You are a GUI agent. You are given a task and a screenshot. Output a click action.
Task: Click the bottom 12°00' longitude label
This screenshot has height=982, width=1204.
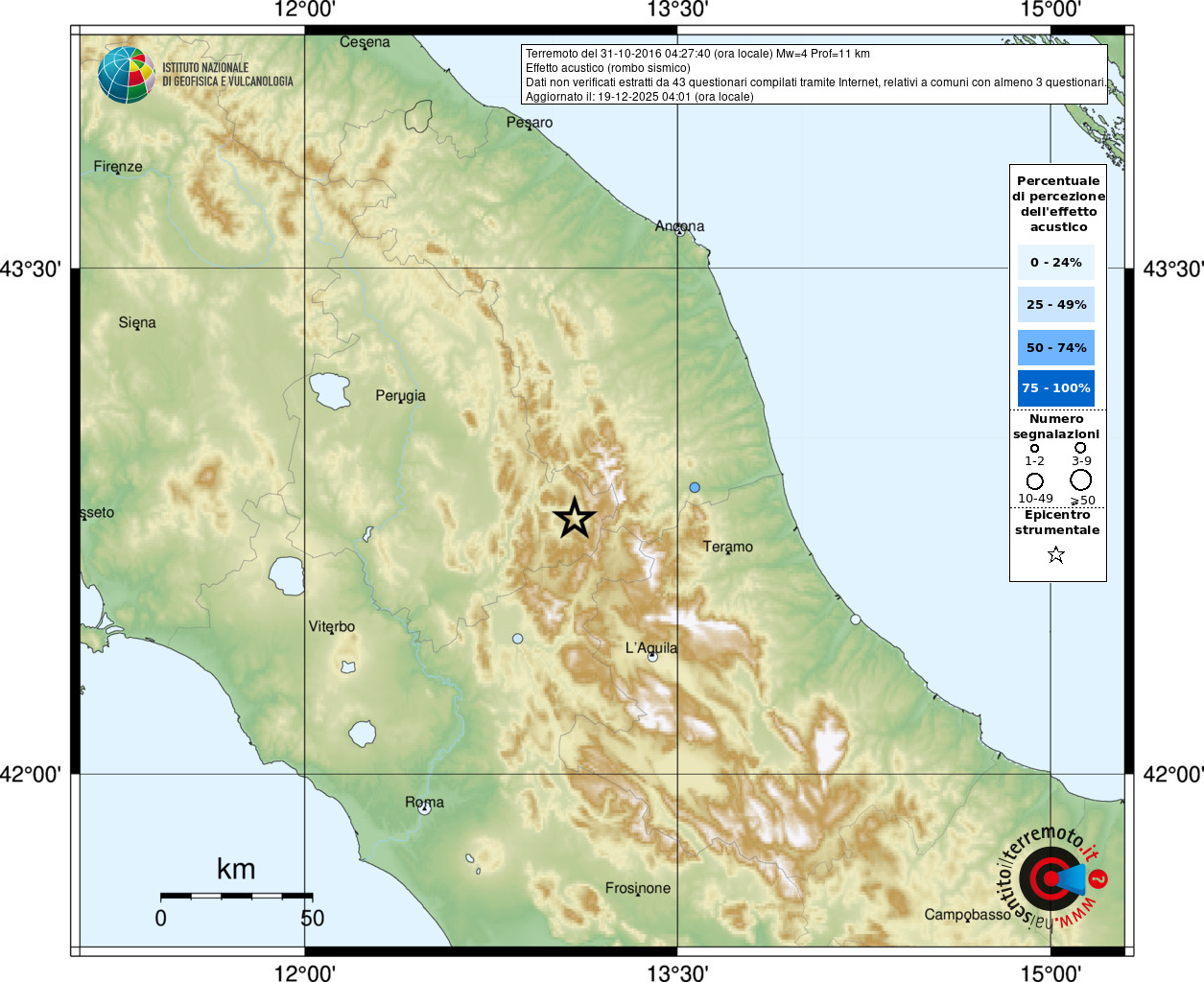(305, 973)
